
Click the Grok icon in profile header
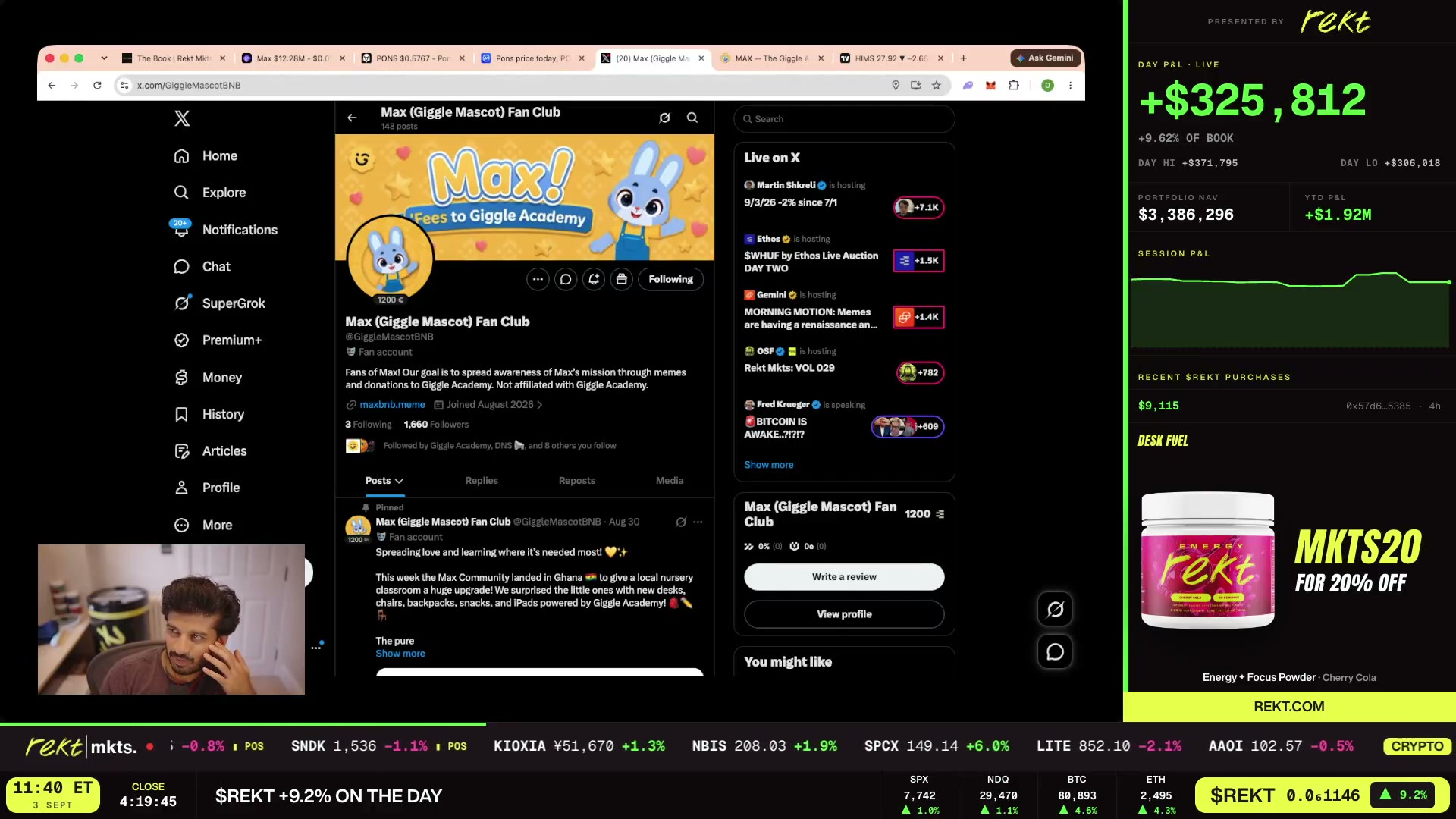(x=664, y=118)
